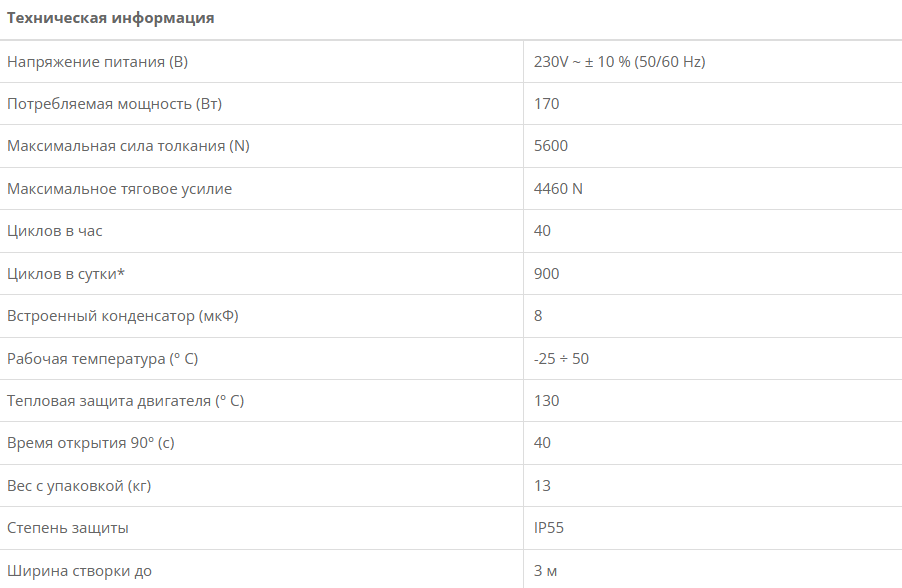
Task: Click the Встроенный конденсатор (мкФ) label
Action: (123, 316)
